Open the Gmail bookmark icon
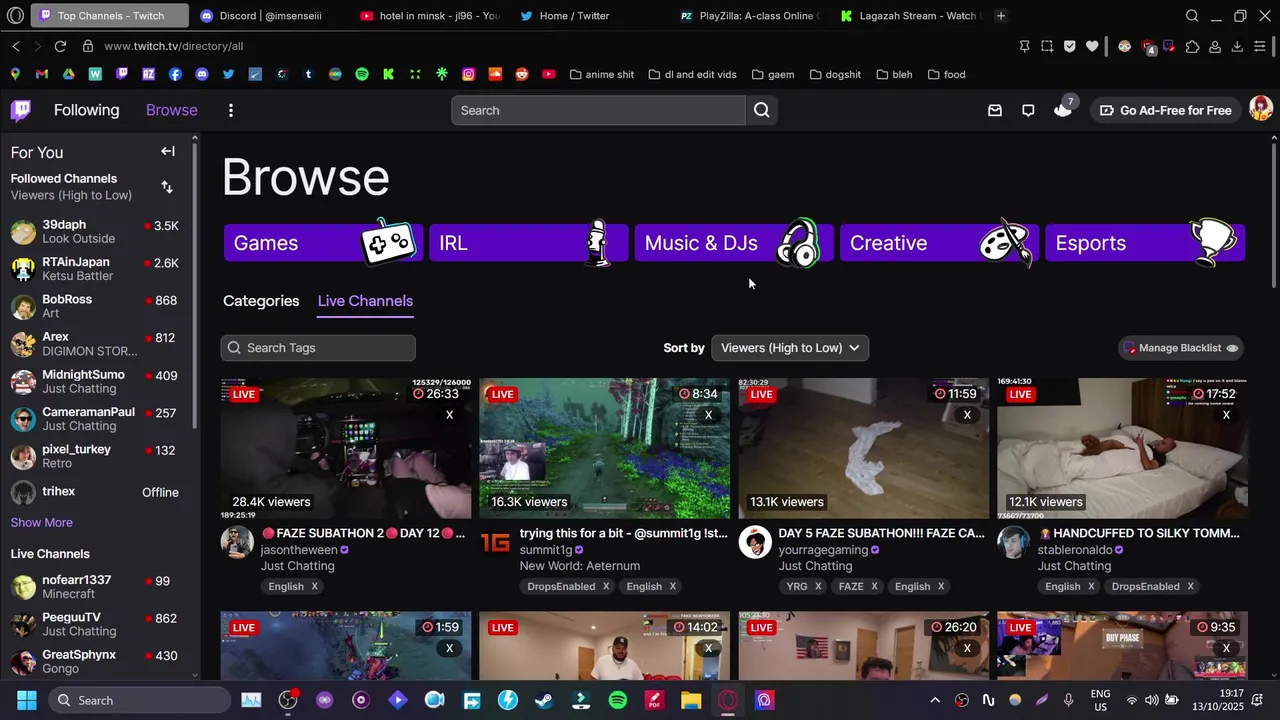This screenshot has width=1280, height=720. coord(41,74)
